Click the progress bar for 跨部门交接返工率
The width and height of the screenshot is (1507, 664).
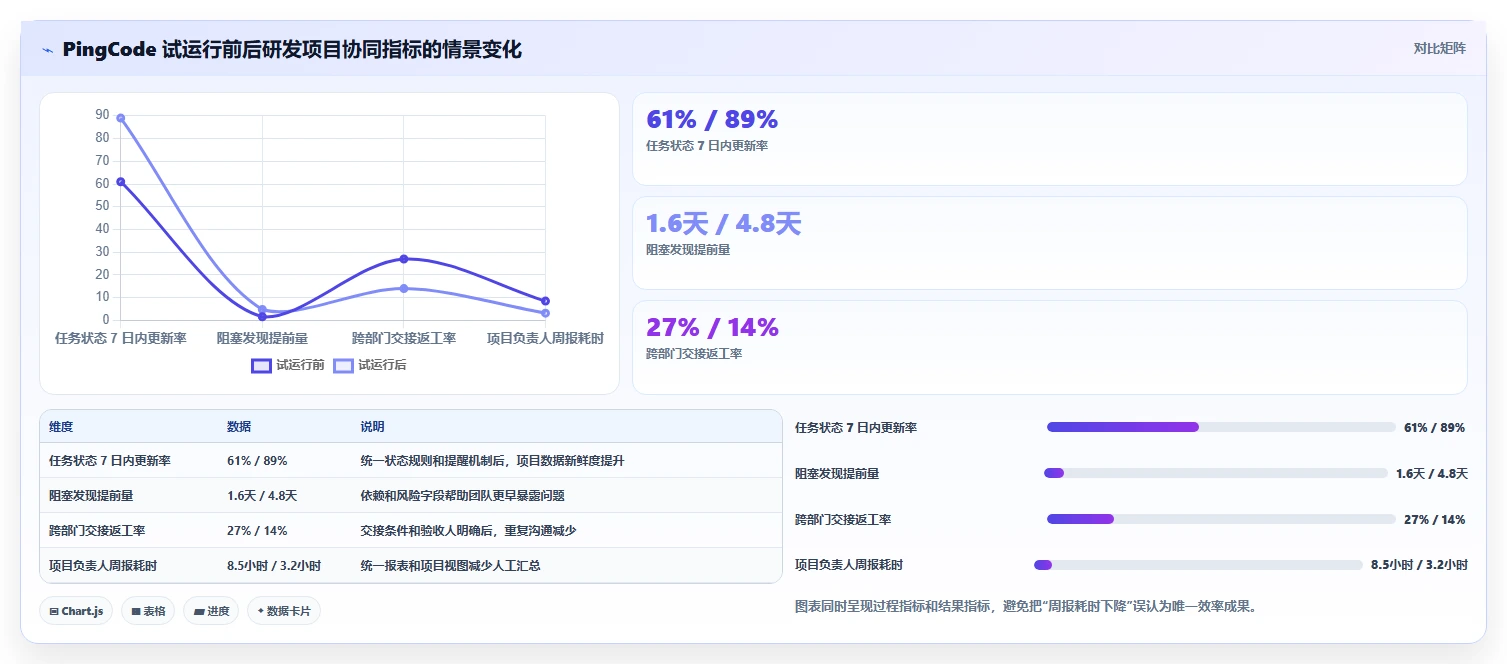point(1221,519)
